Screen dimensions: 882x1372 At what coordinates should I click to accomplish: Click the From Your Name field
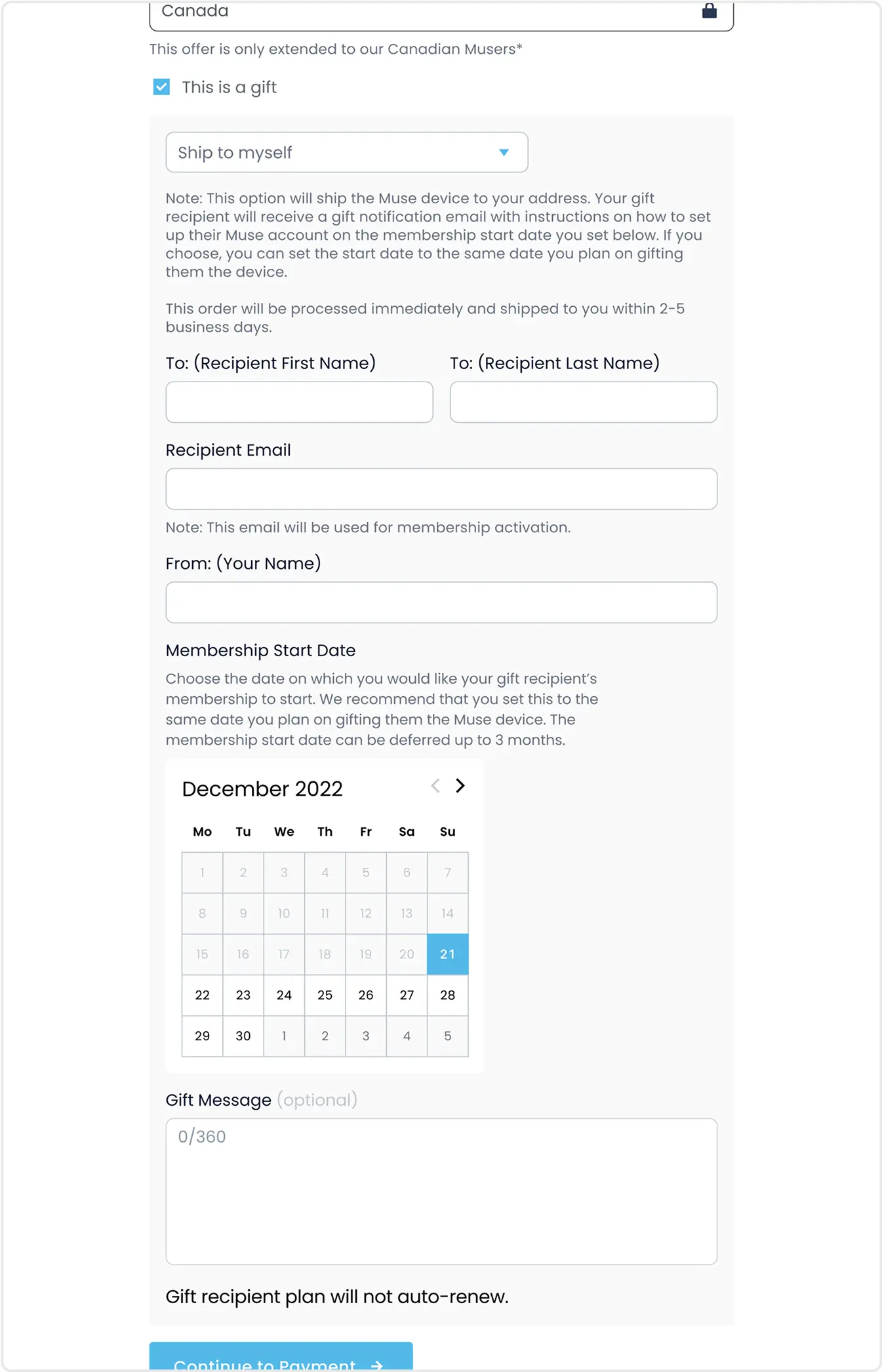pos(441,602)
